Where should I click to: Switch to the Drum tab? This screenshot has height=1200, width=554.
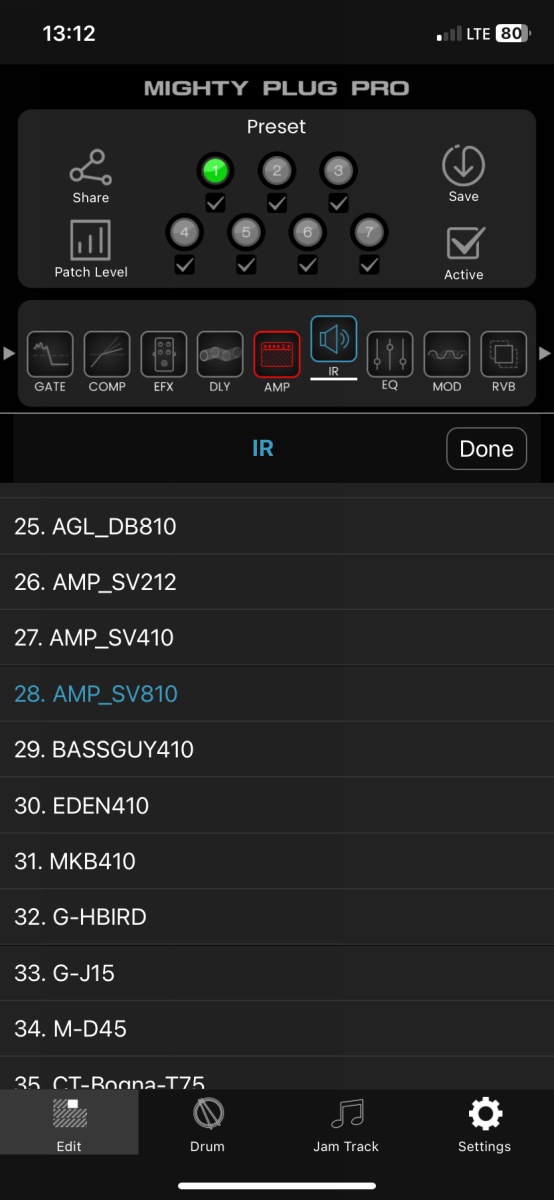[x=207, y=1126]
